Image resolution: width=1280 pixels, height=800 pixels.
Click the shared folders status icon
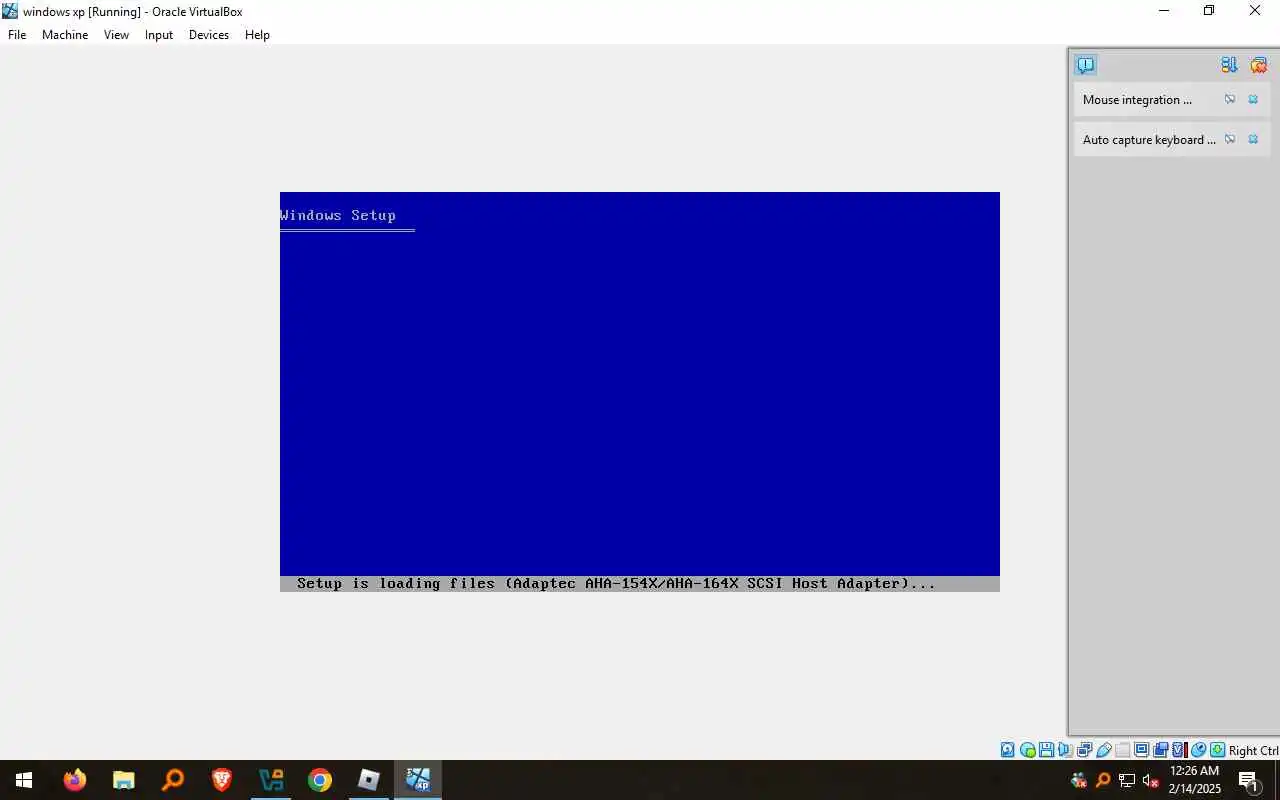(1123, 750)
